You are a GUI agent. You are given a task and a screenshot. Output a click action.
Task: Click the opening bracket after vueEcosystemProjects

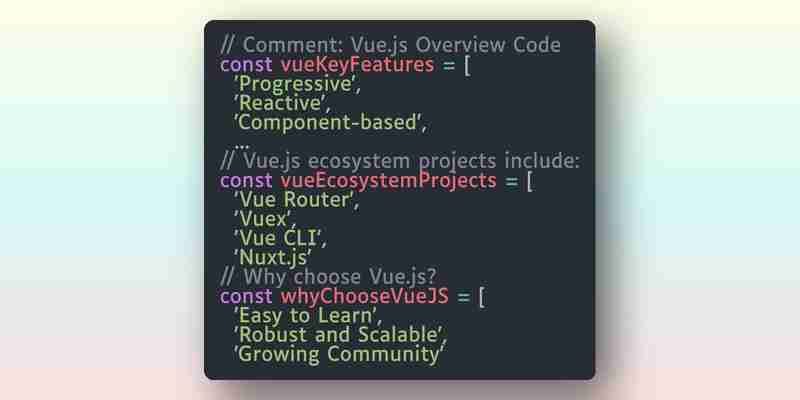530,181
